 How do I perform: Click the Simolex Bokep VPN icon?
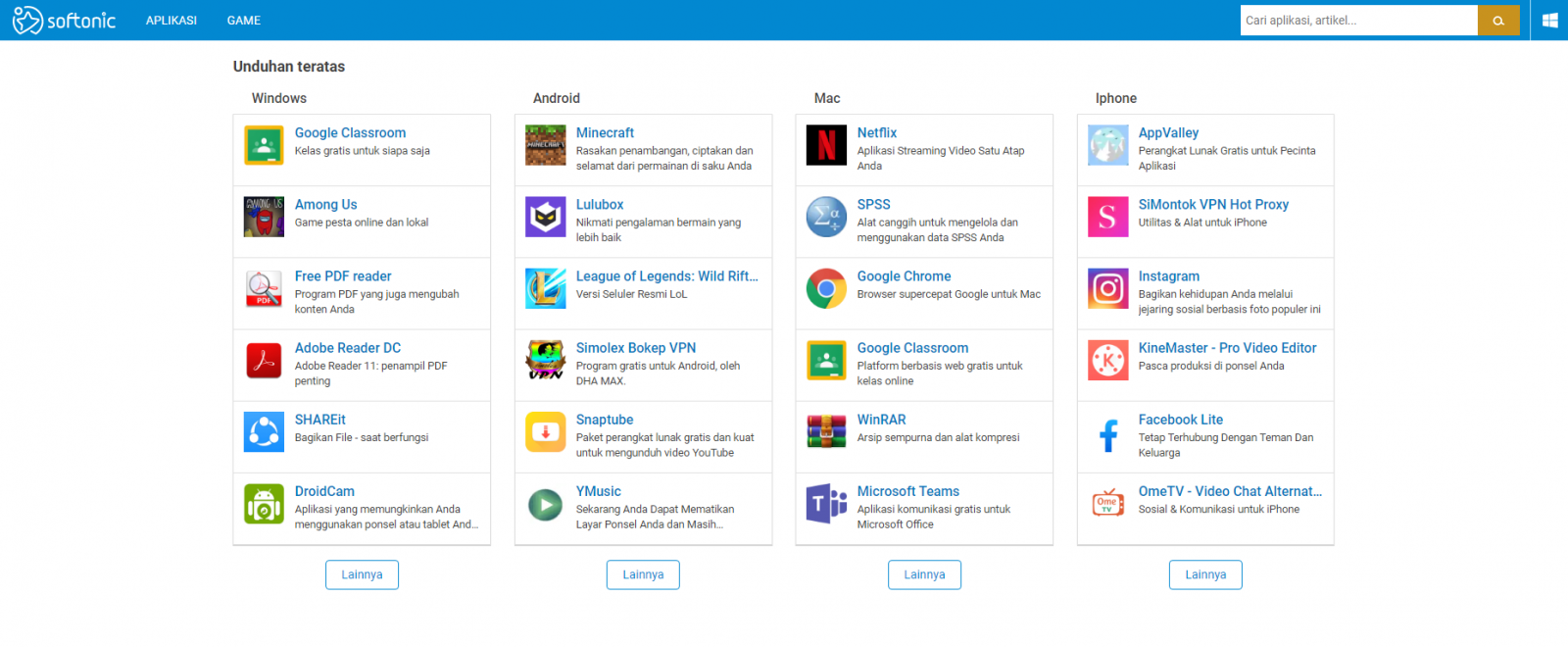(545, 360)
